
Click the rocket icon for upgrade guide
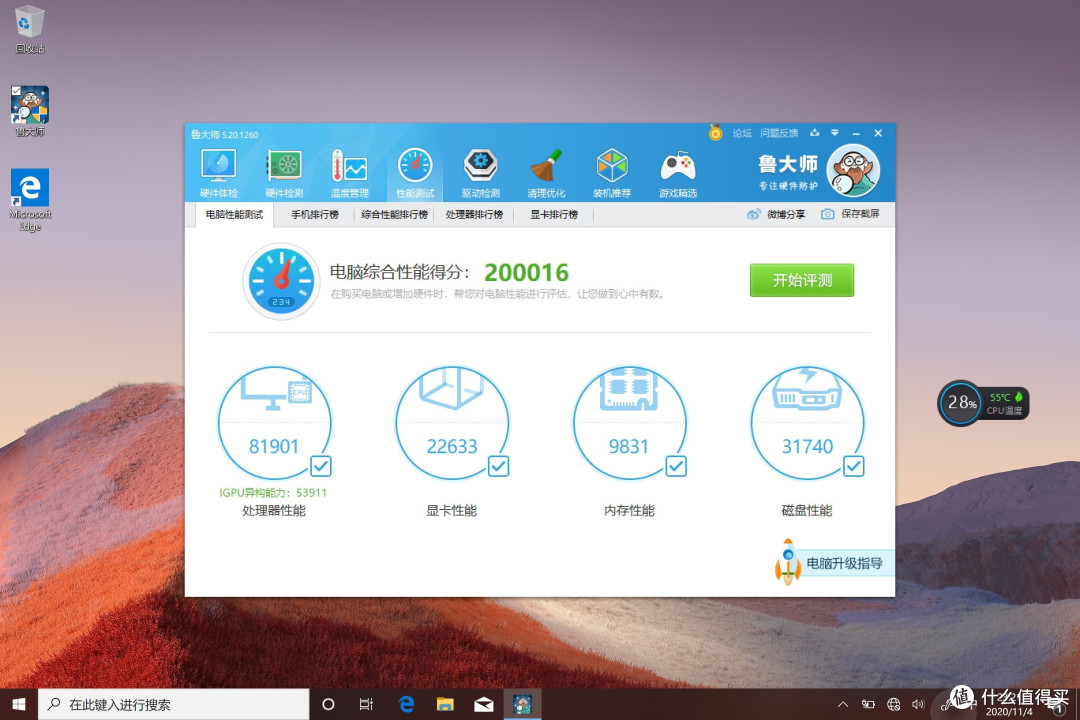coord(788,562)
